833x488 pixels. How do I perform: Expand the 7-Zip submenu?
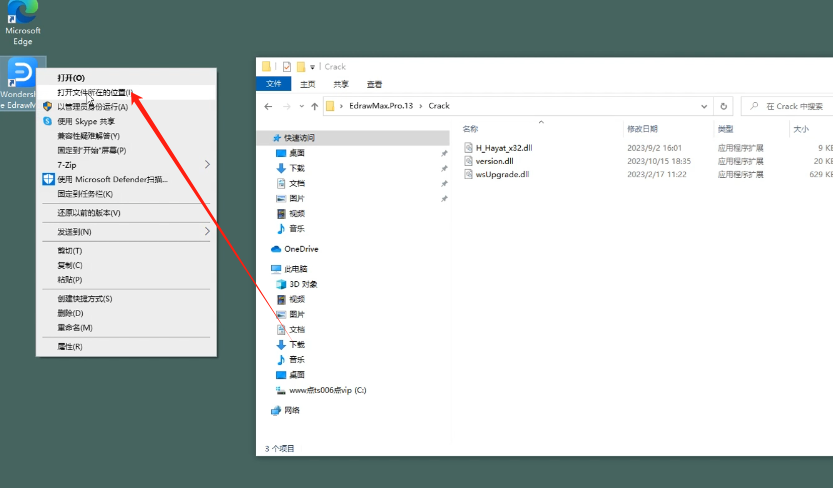[x=126, y=165]
